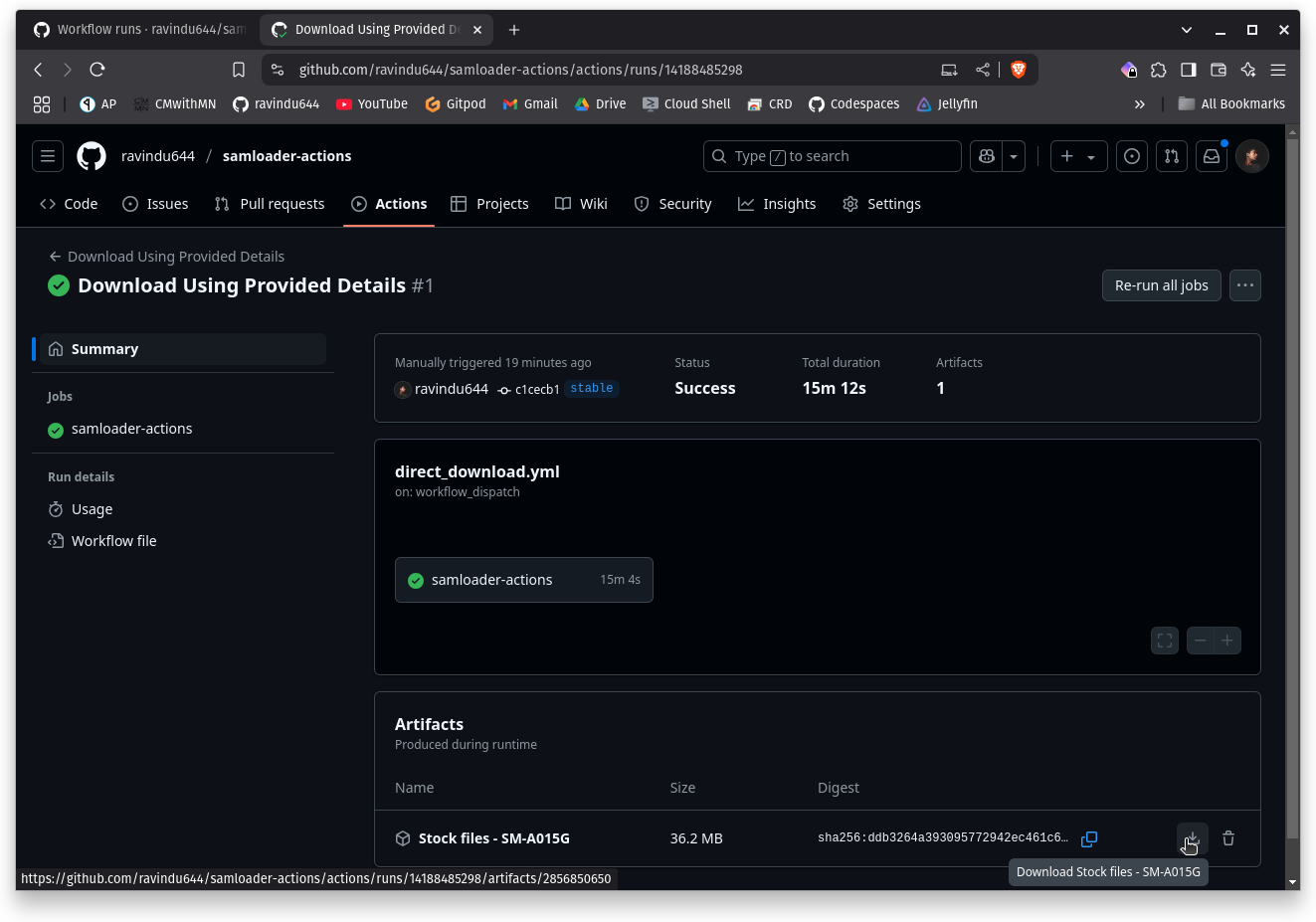Go back to Download Using Provided Details workflow
The height and width of the screenshot is (922, 1316).
(167, 257)
